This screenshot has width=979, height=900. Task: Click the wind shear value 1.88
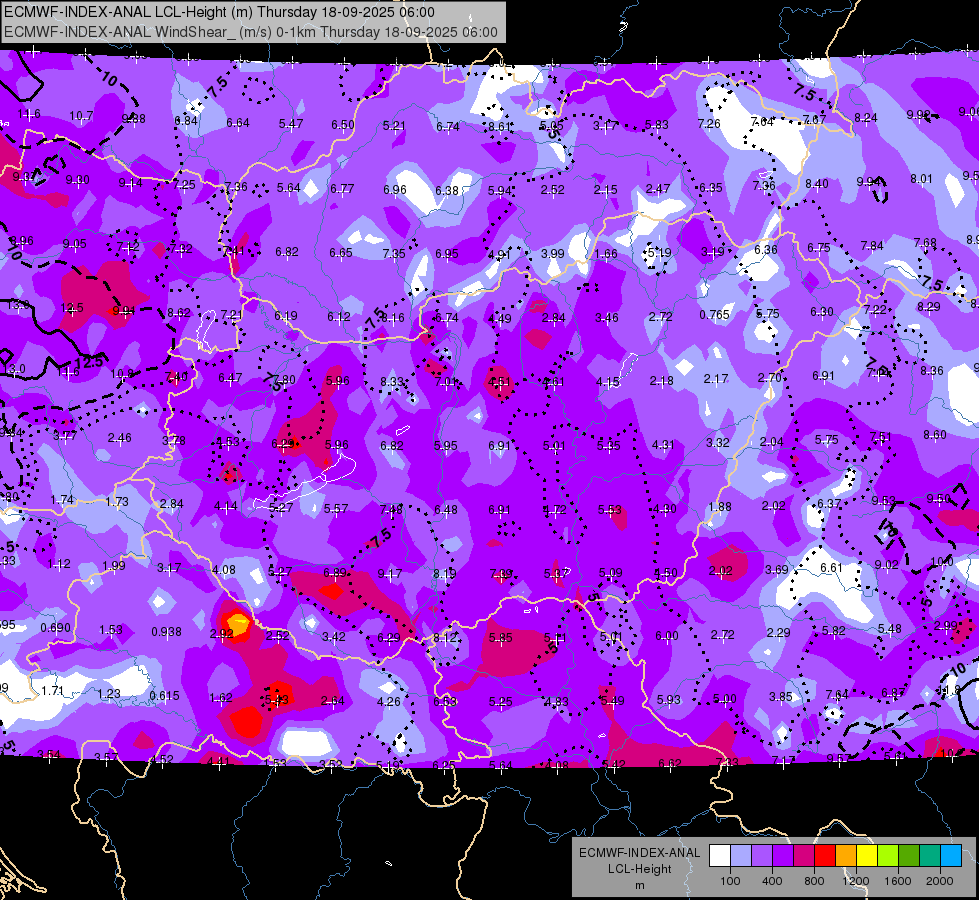(720, 507)
